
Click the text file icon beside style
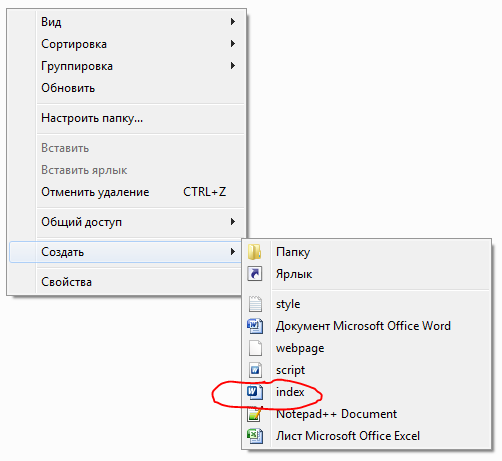[x=255, y=304]
